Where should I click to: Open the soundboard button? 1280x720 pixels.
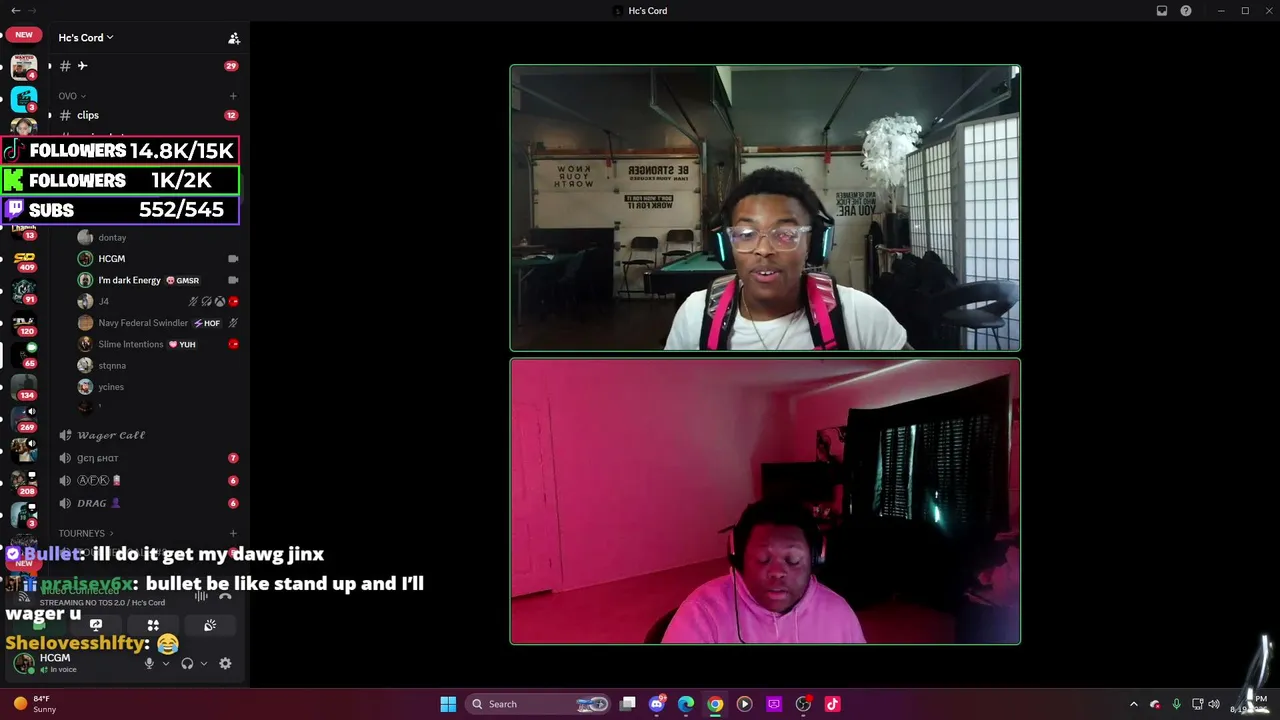[x=210, y=625]
